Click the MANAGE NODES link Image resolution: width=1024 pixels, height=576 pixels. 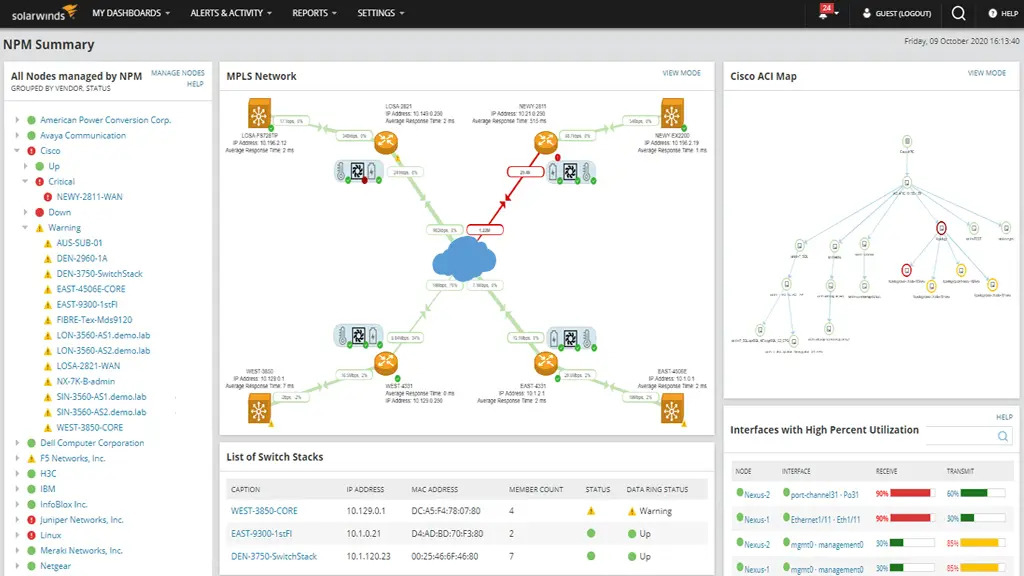(176, 72)
